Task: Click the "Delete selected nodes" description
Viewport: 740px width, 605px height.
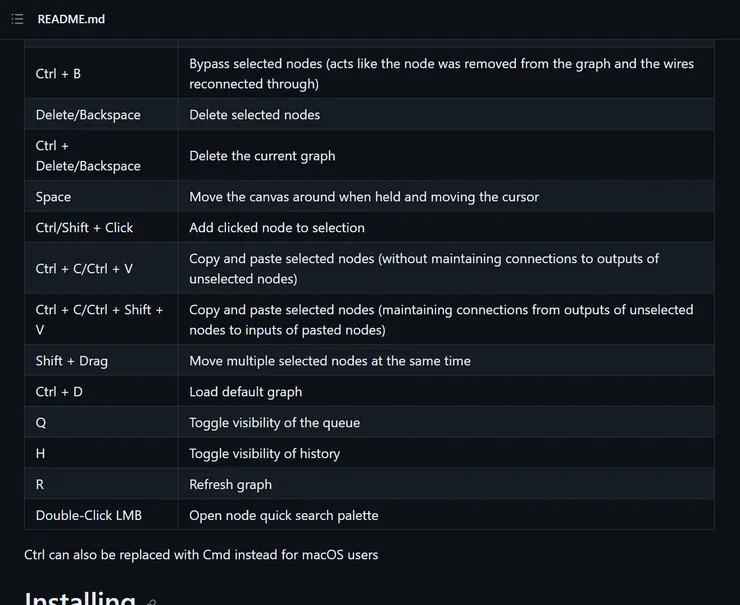Action: [255, 115]
